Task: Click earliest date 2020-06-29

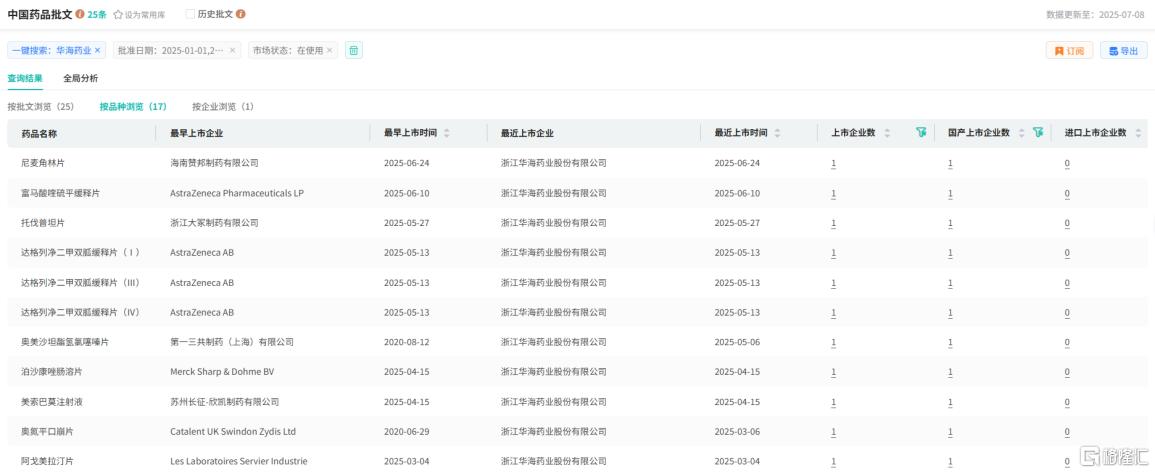Action: tap(407, 432)
